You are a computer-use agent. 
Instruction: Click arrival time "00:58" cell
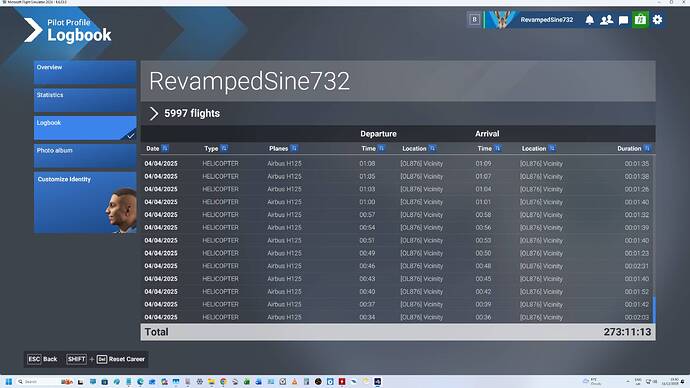483,215
